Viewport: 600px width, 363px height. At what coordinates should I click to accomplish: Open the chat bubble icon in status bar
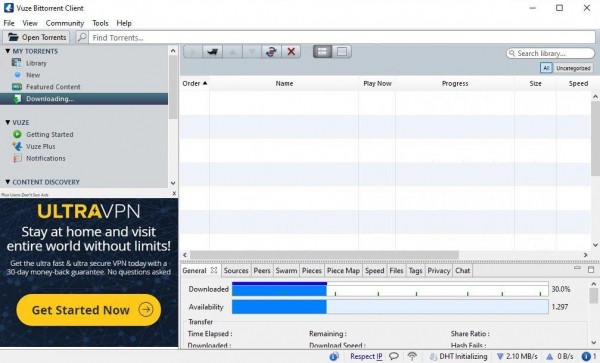point(394,356)
